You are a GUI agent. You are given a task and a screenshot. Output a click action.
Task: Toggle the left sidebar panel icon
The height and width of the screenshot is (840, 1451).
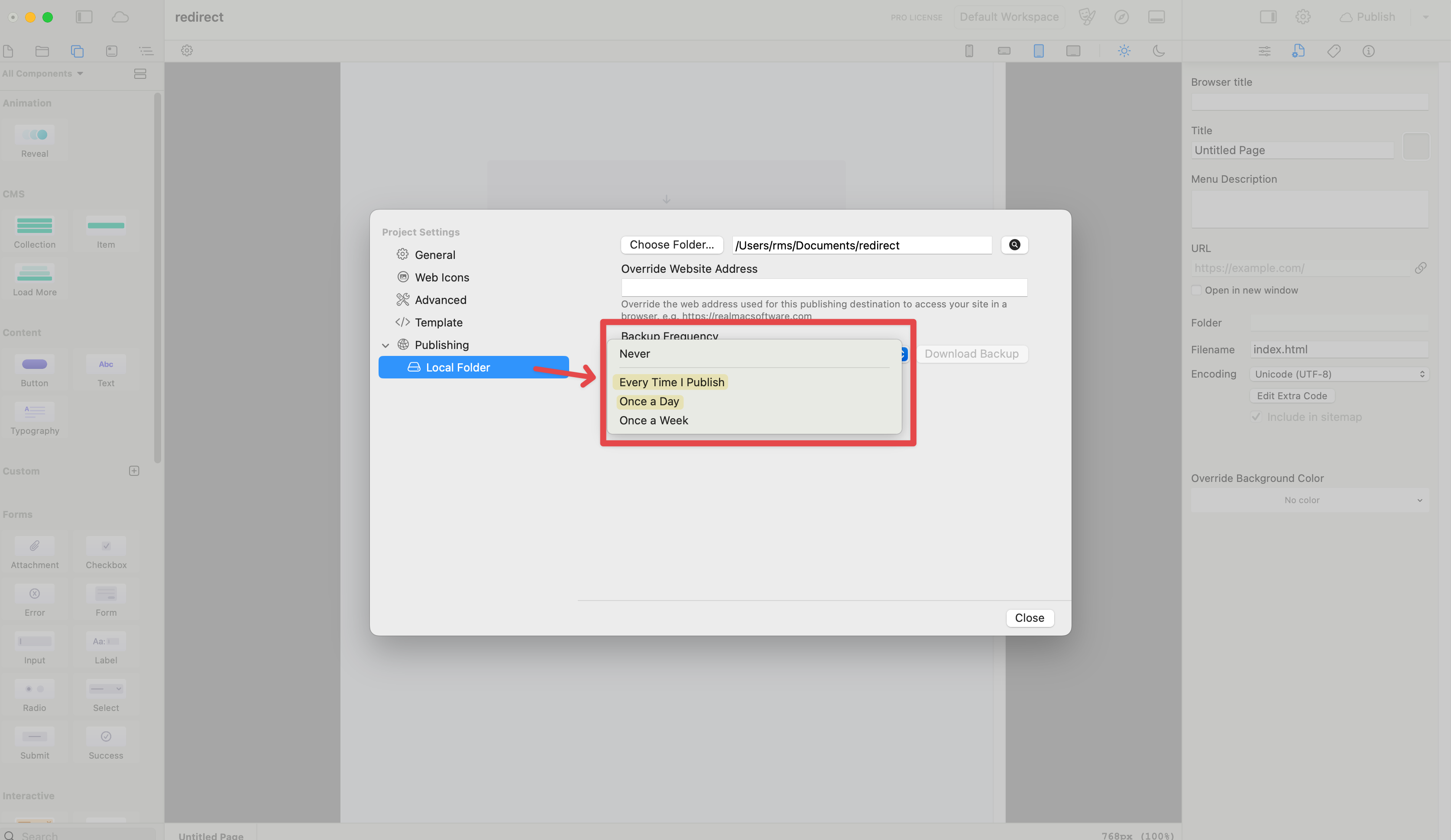click(84, 17)
